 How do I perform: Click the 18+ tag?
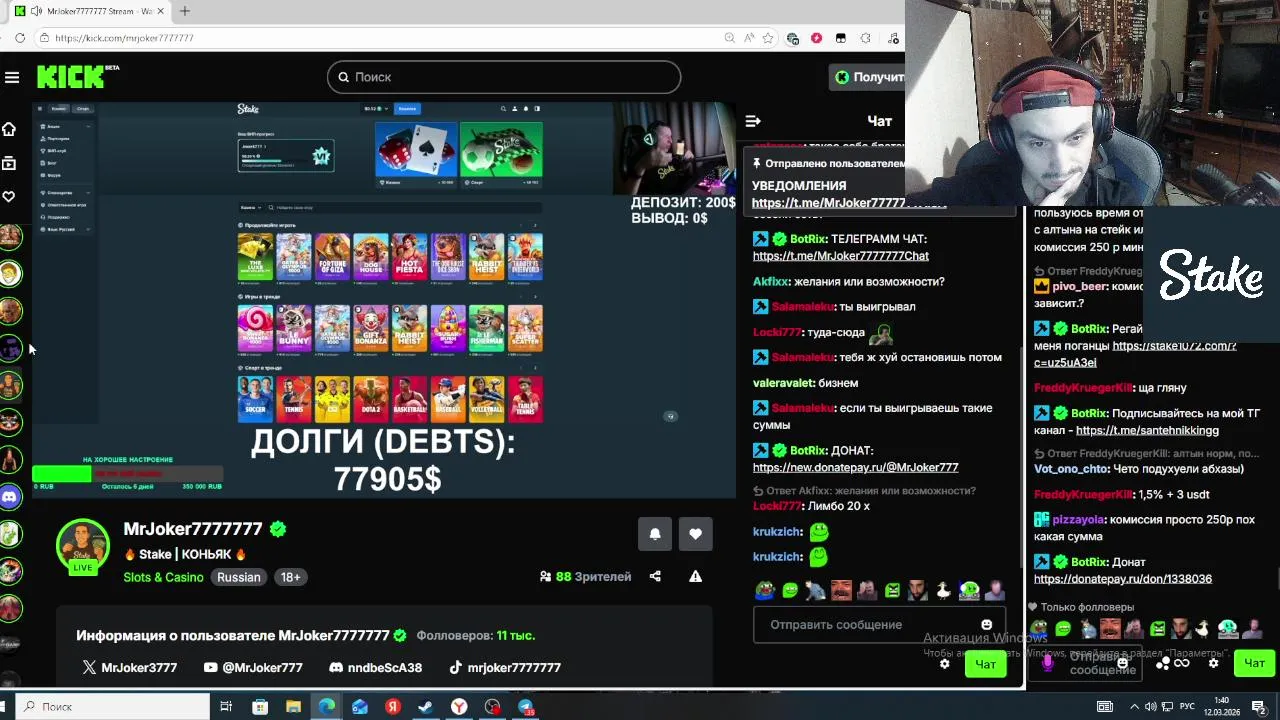(290, 577)
